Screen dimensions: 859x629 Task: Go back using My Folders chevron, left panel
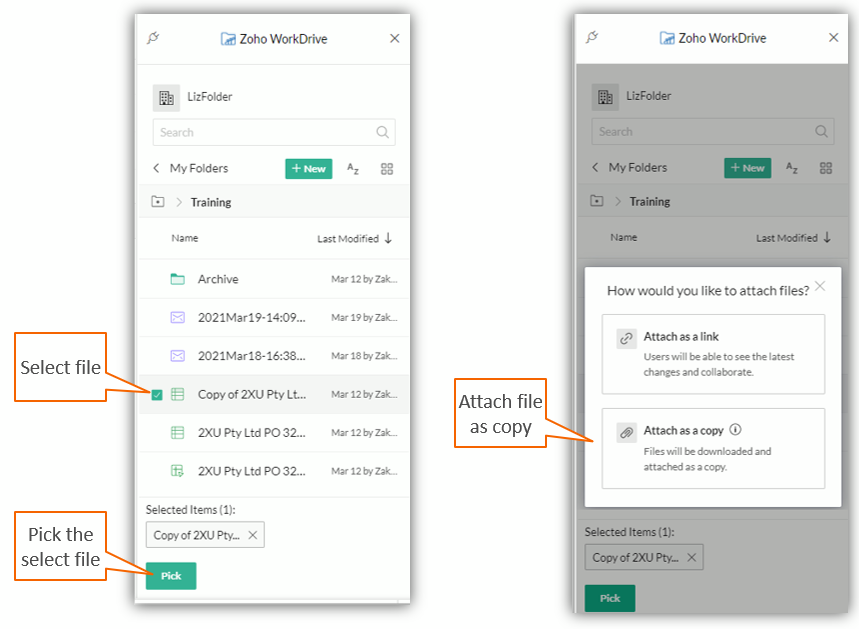pyautogui.click(x=156, y=168)
